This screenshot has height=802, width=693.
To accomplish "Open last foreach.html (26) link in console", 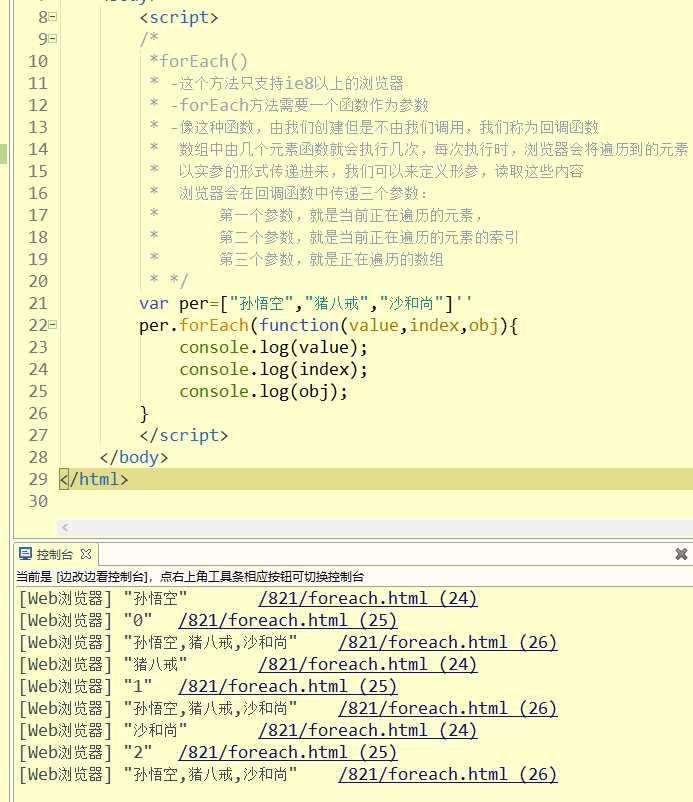I will [x=448, y=774].
